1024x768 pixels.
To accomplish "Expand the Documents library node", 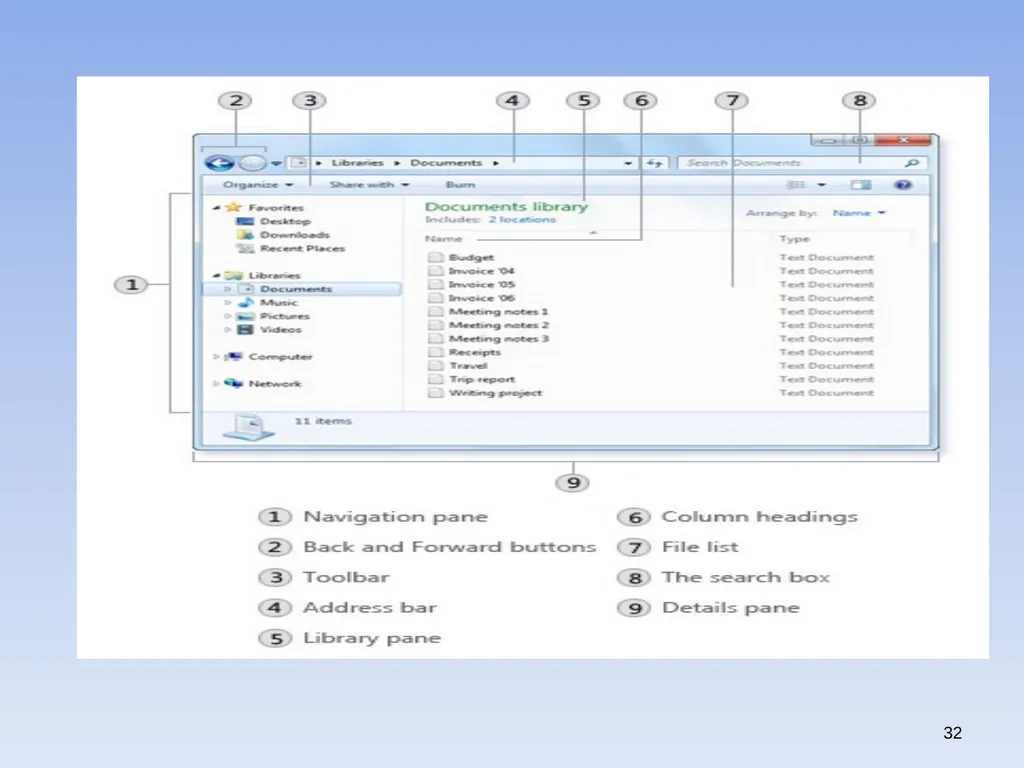I will point(228,289).
